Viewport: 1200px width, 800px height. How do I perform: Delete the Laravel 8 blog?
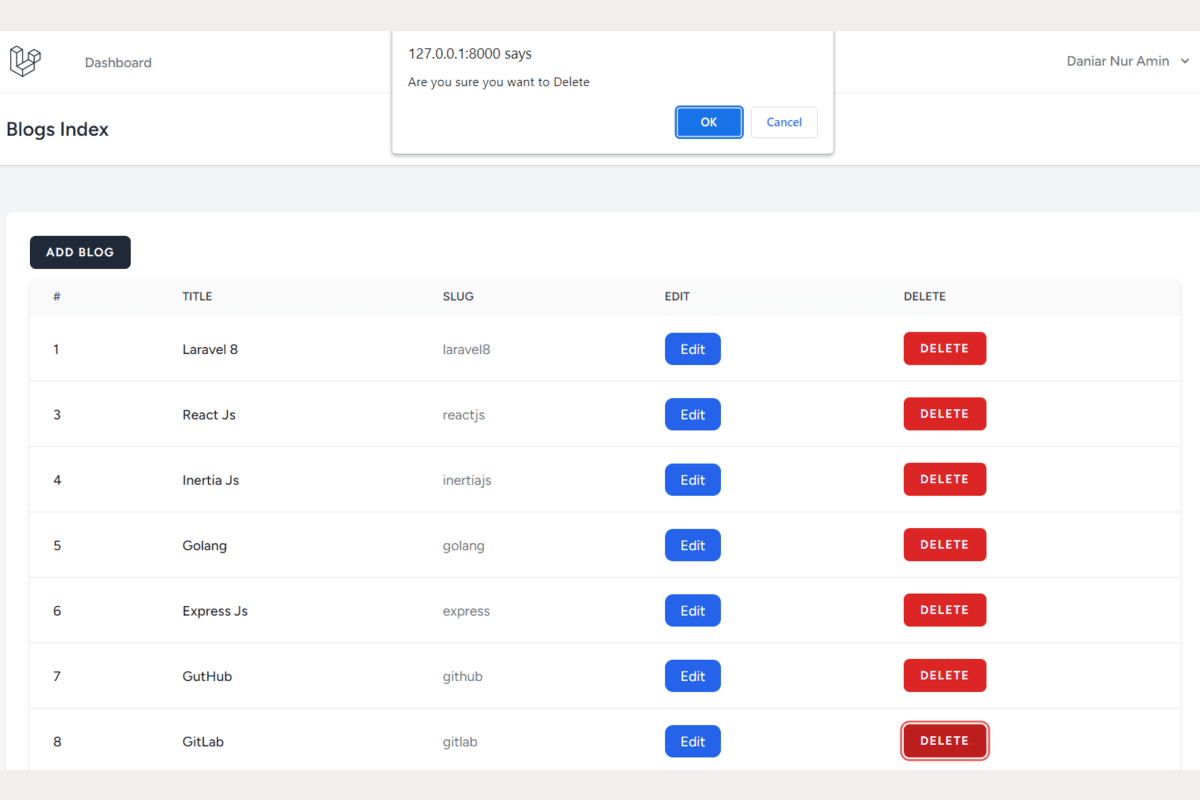click(944, 349)
